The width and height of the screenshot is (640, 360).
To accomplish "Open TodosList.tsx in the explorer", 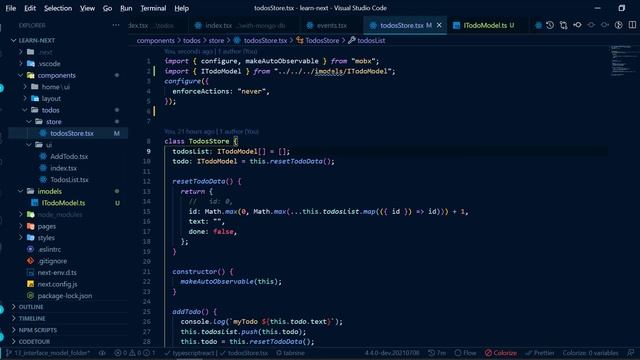I will pyautogui.click(x=69, y=180).
